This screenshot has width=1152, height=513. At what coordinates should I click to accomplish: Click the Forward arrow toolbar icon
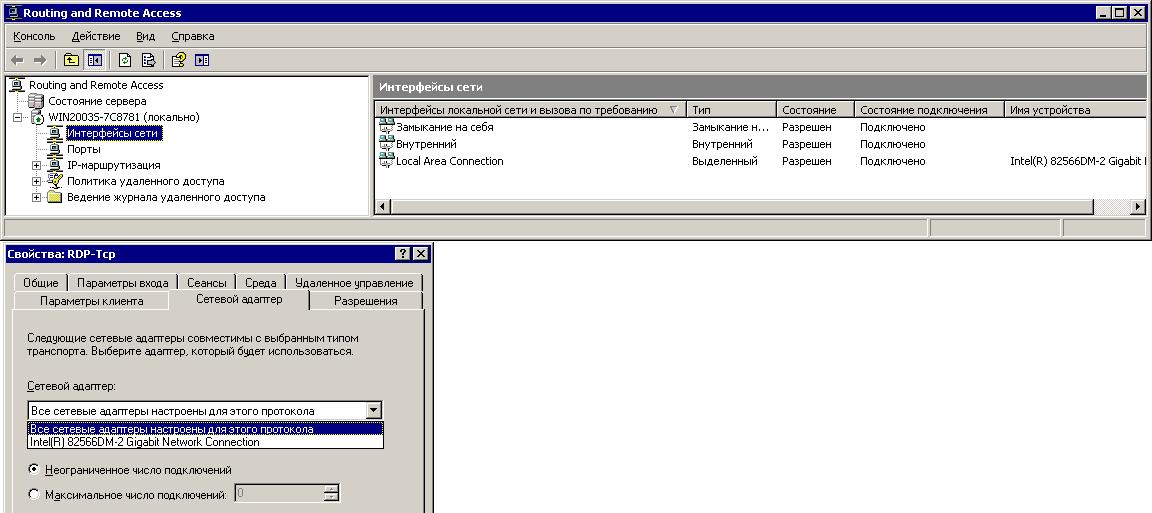pos(40,60)
